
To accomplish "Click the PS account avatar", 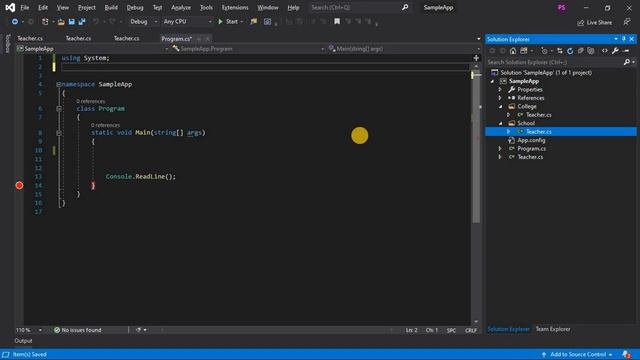I will point(562,8).
